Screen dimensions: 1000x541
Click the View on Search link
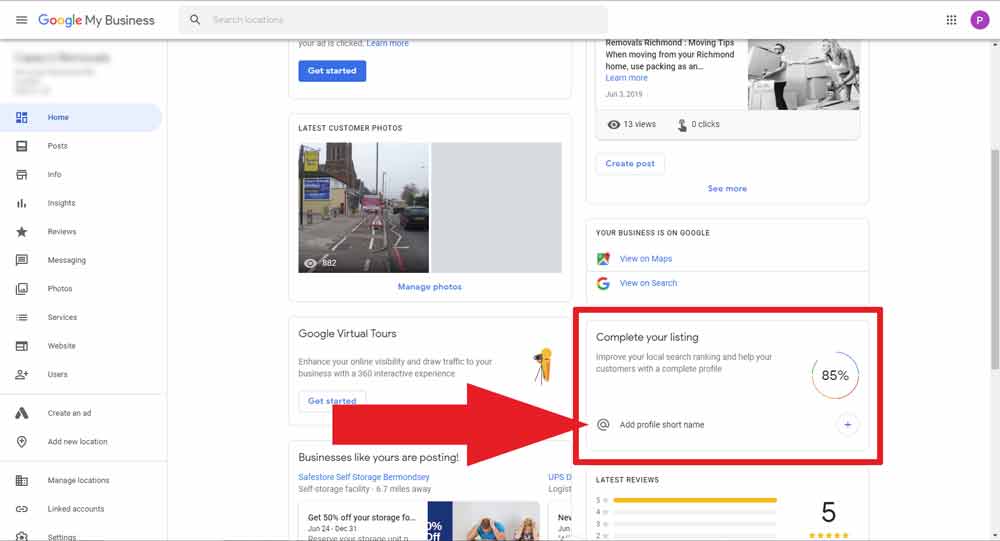click(649, 283)
